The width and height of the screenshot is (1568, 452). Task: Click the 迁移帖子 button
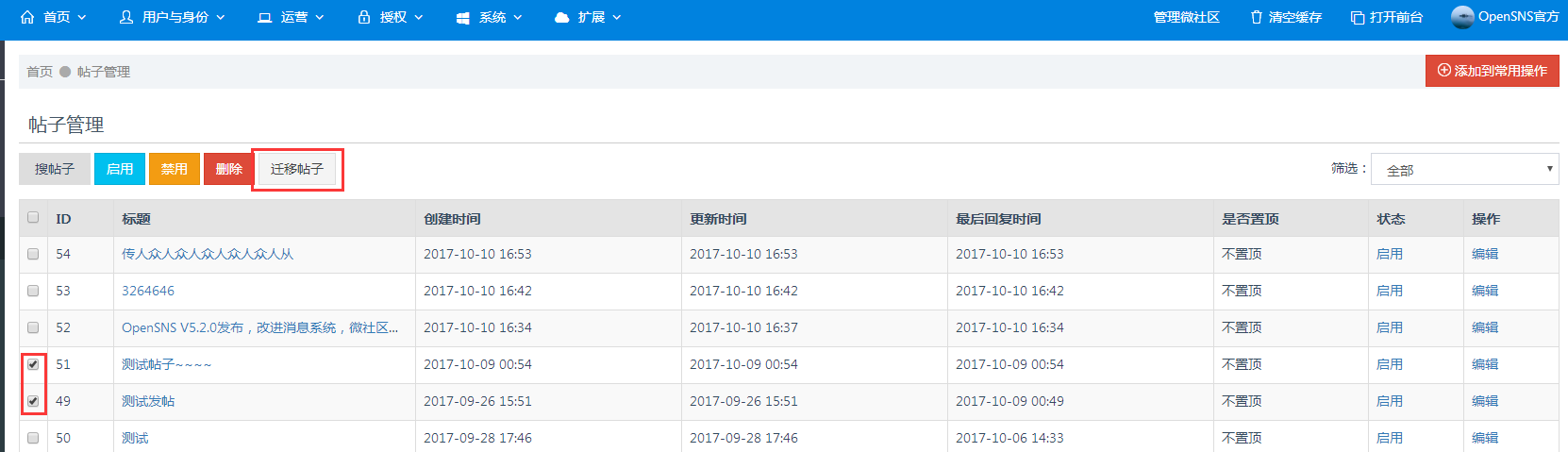click(297, 169)
